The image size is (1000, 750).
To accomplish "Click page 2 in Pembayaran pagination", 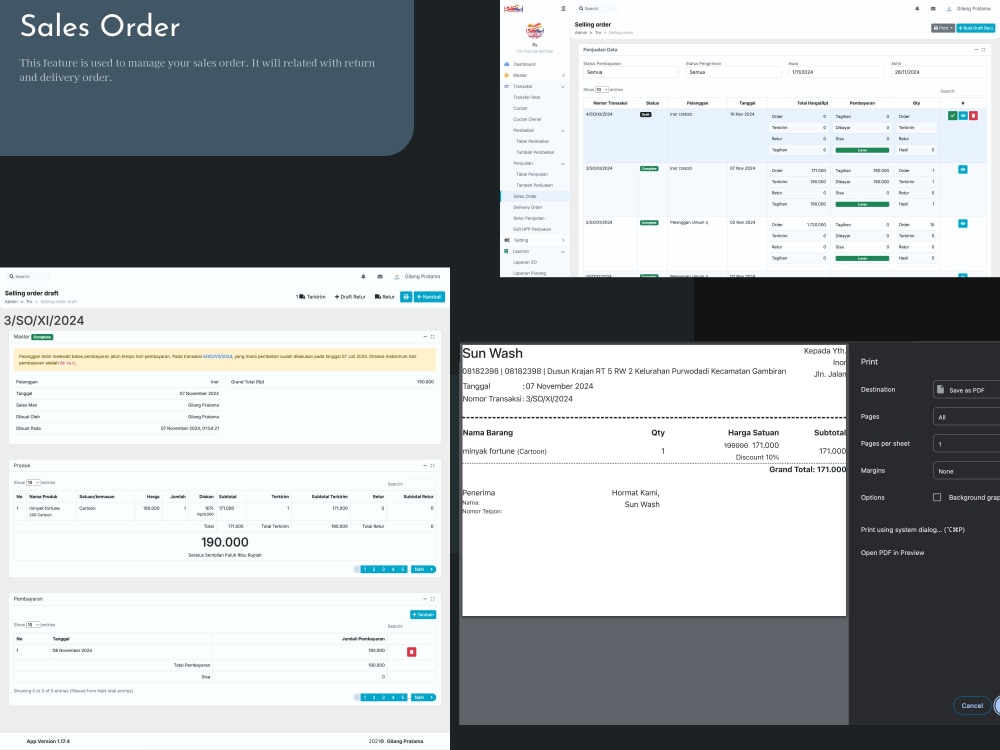I will [374, 698].
